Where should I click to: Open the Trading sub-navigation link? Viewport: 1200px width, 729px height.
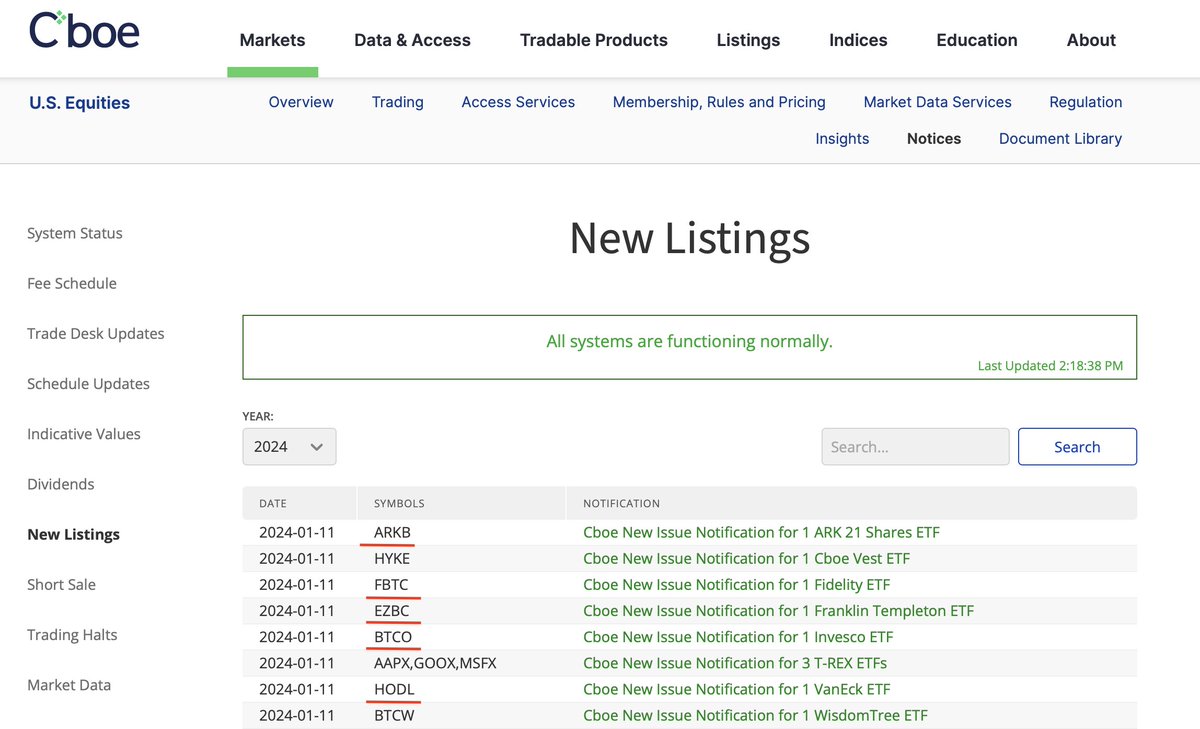(x=397, y=102)
